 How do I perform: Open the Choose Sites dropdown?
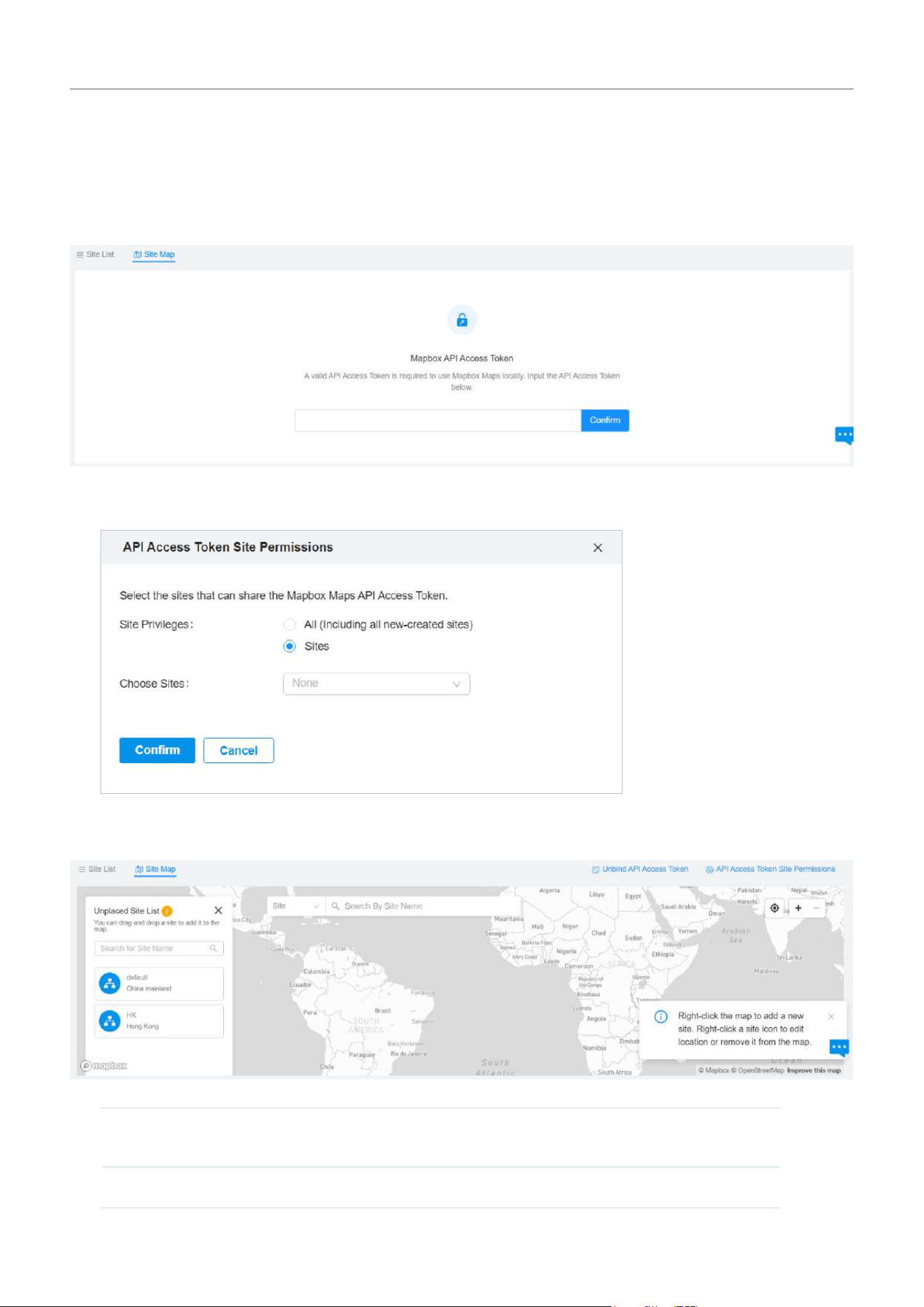click(x=377, y=684)
